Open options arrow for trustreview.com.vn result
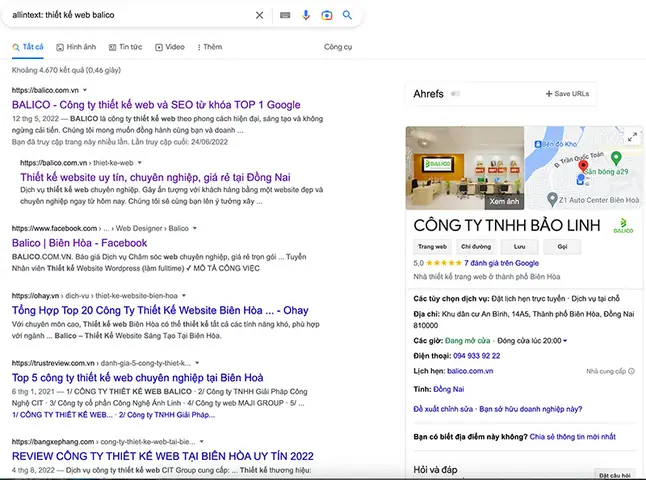This screenshot has height=480, width=646. click(197, 363)
